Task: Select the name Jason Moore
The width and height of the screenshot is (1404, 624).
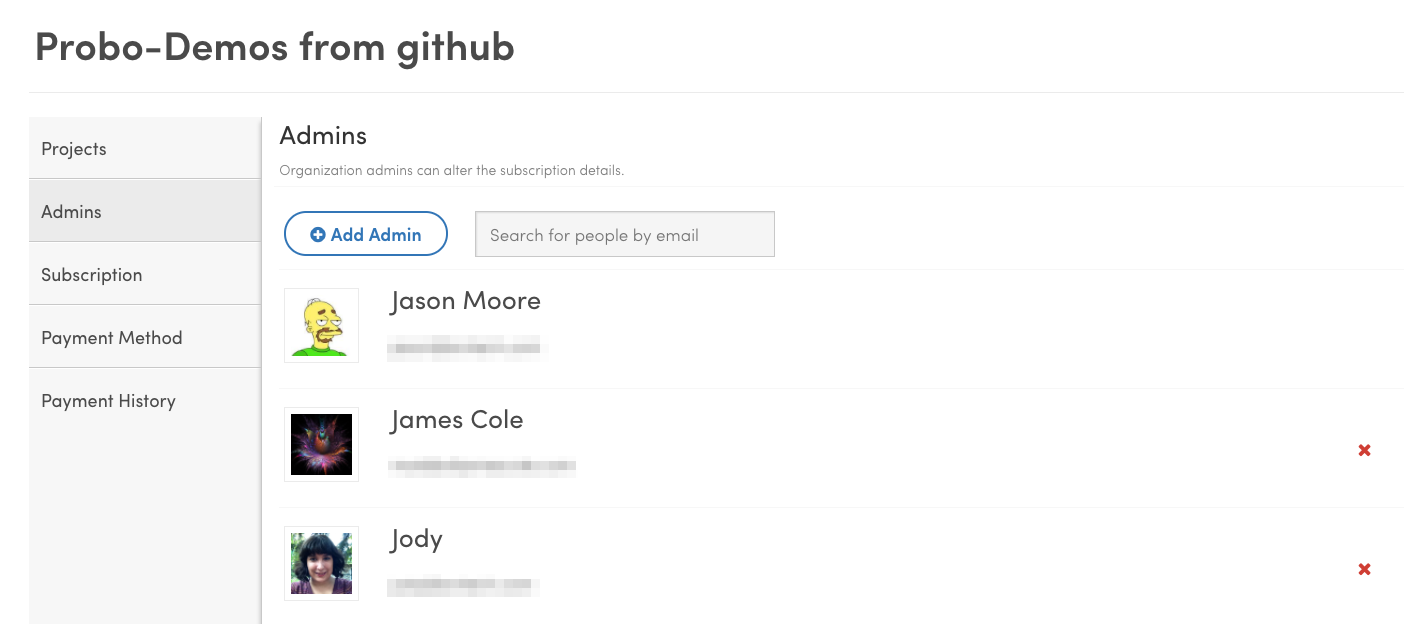Action: coord(464,300)
